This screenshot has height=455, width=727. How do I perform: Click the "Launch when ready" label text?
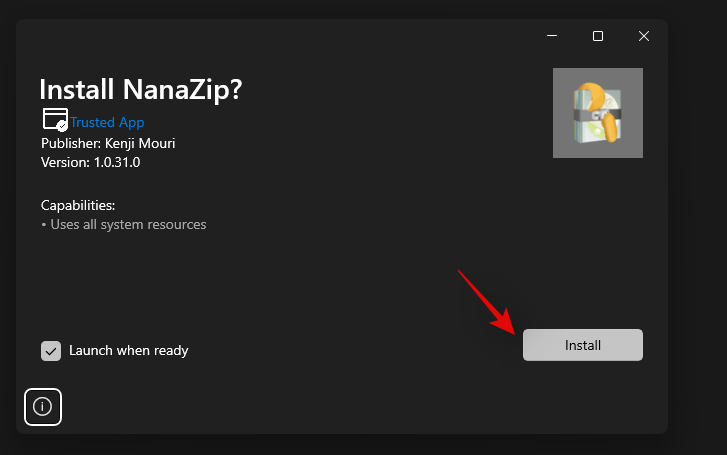point(128,350)
